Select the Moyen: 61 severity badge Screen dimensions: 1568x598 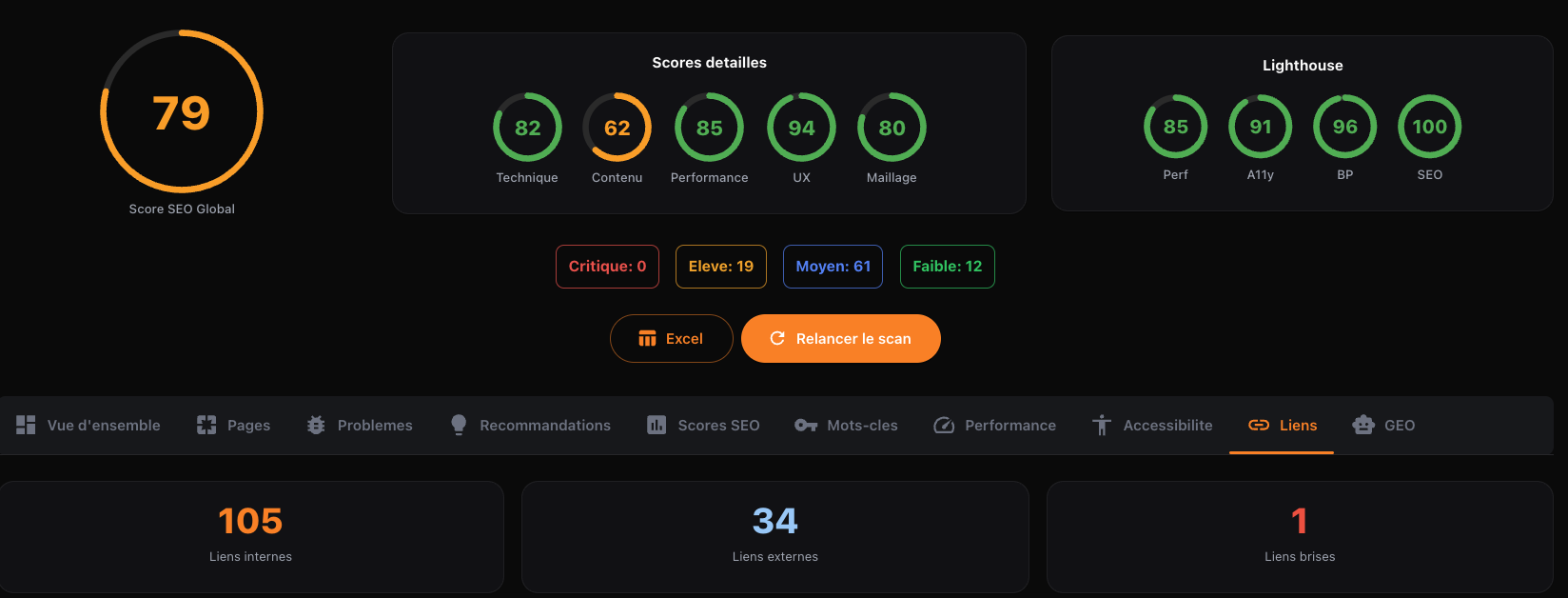[x=833, y=267]
